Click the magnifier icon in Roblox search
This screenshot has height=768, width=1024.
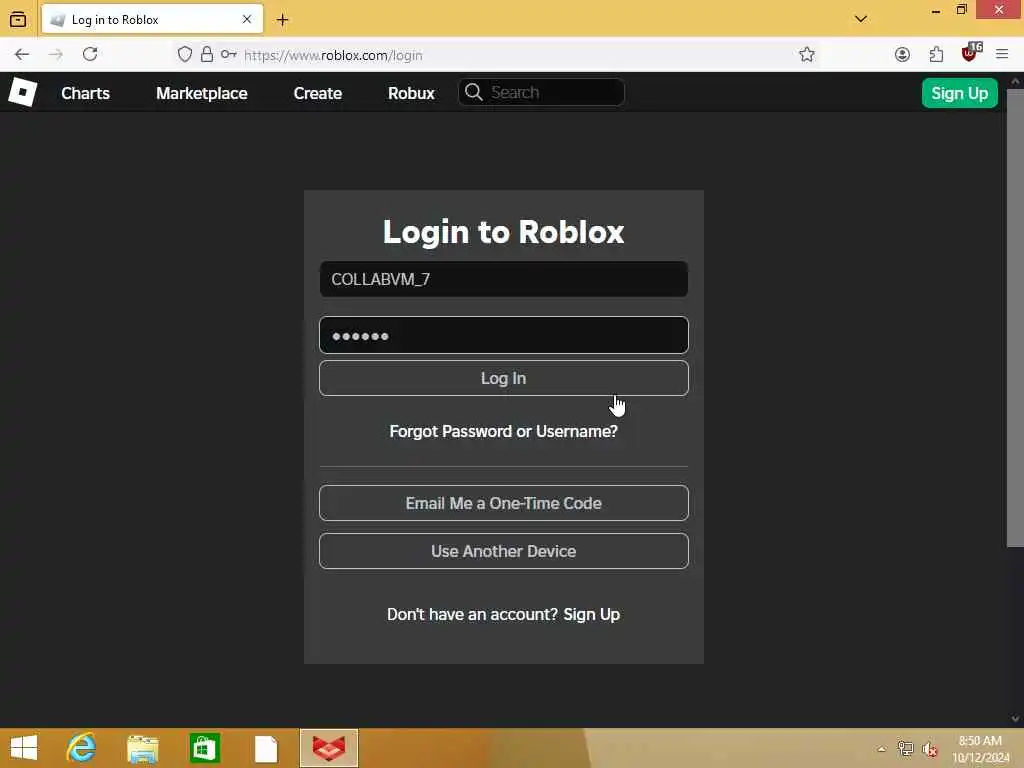coord(473,92)
